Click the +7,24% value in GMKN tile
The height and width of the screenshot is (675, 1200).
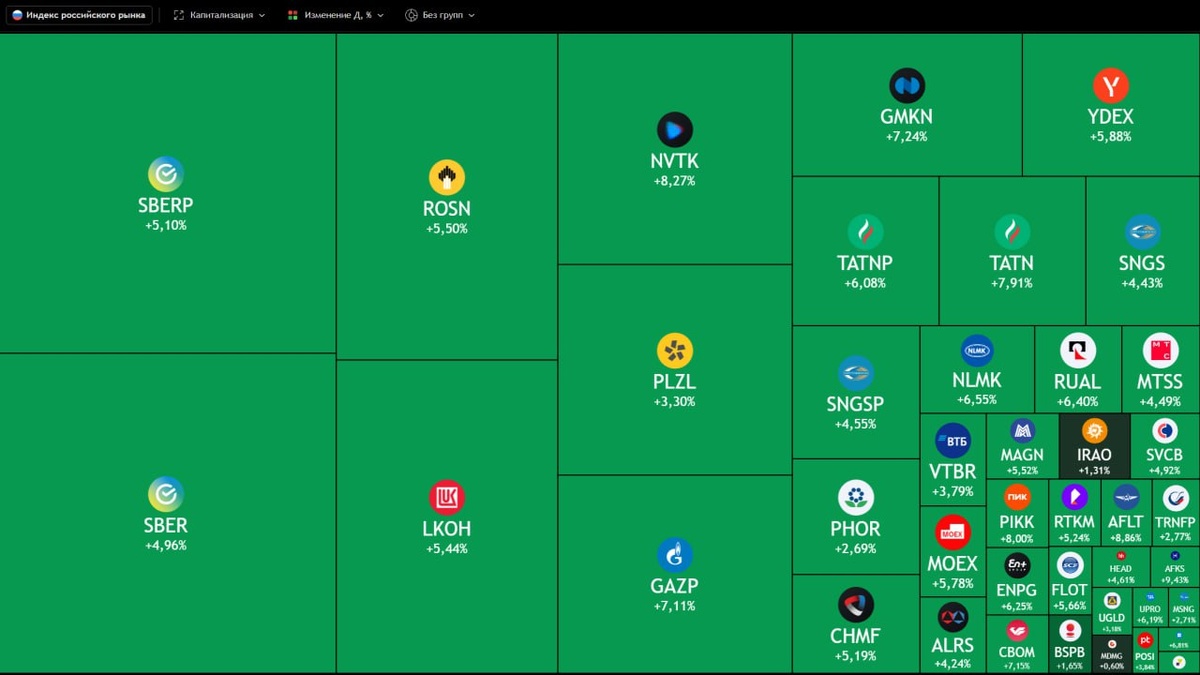[x=907, y=136]
